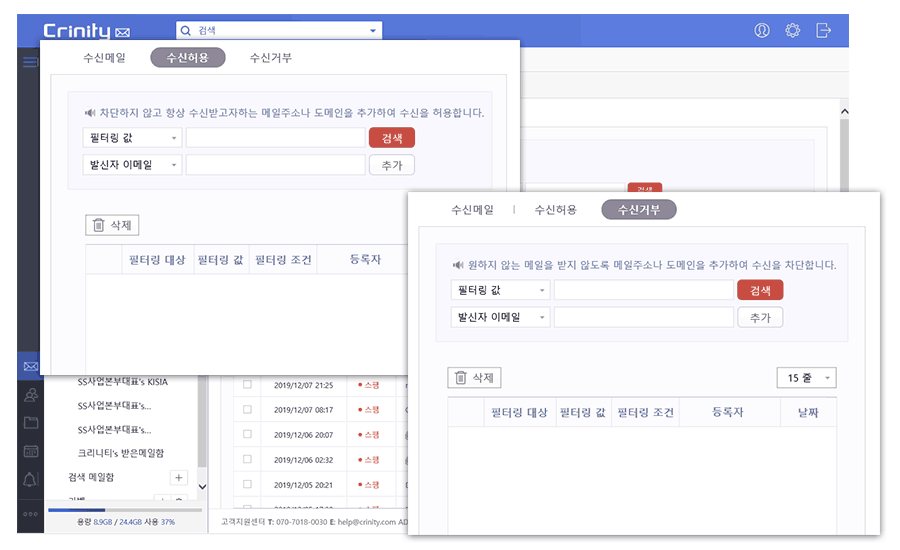This screenshot has width=900, height=550.
Task: Open 발신자 이메일 dropdown in 수신거부 panel
Action: (x=500, y=317)
